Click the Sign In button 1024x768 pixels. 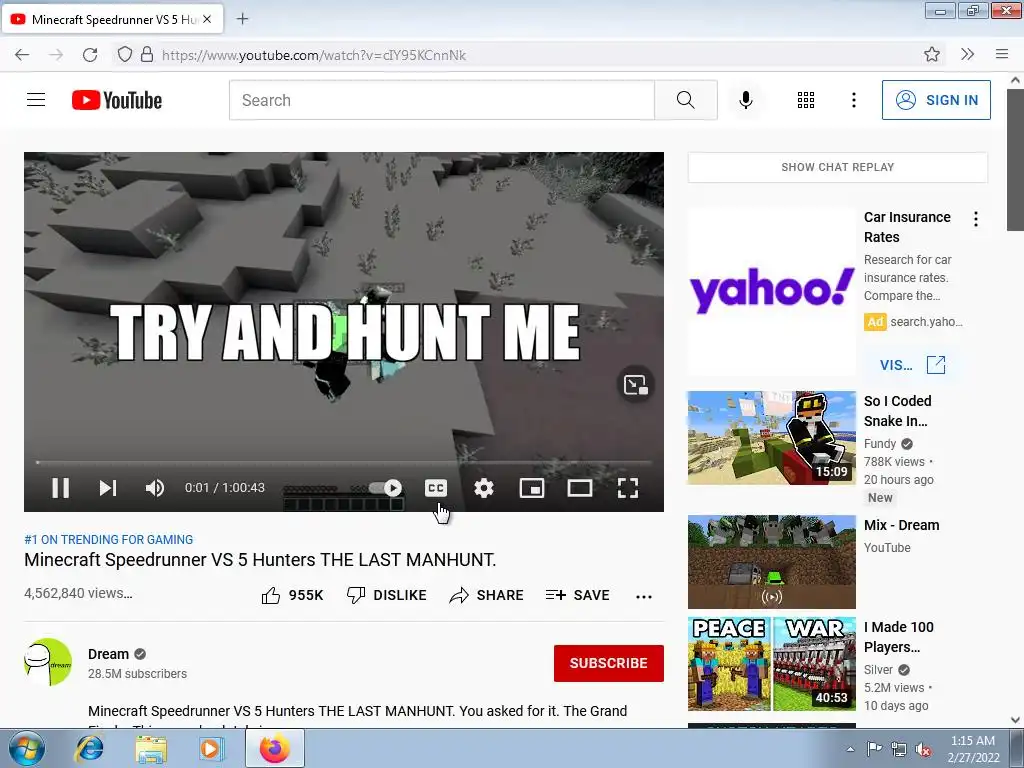pos(936,100)
